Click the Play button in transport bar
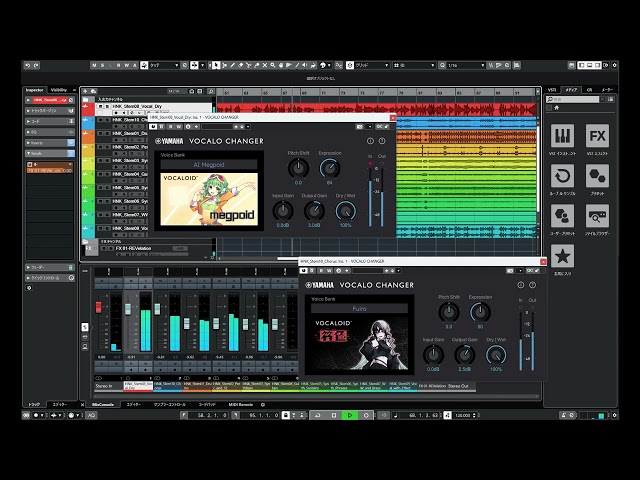 pos(350,416)
